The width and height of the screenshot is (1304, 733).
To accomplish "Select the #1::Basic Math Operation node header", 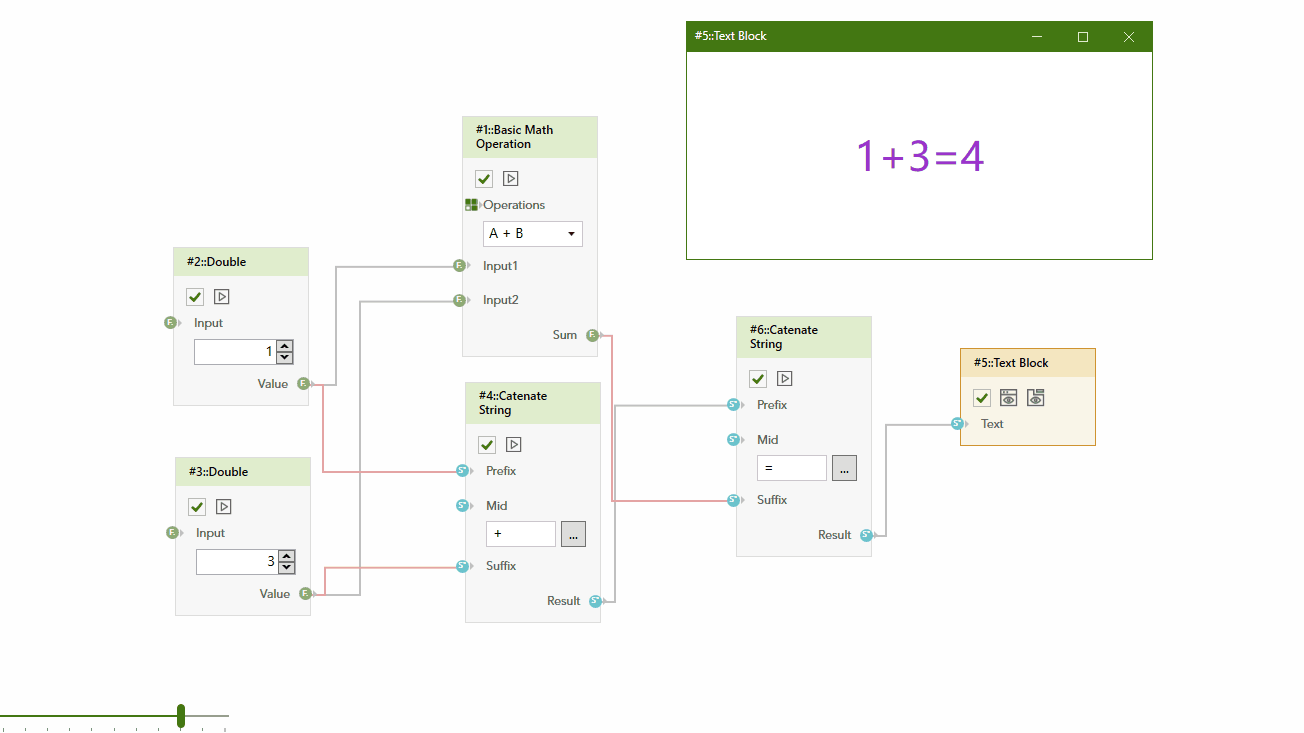I will pos(530,137).
